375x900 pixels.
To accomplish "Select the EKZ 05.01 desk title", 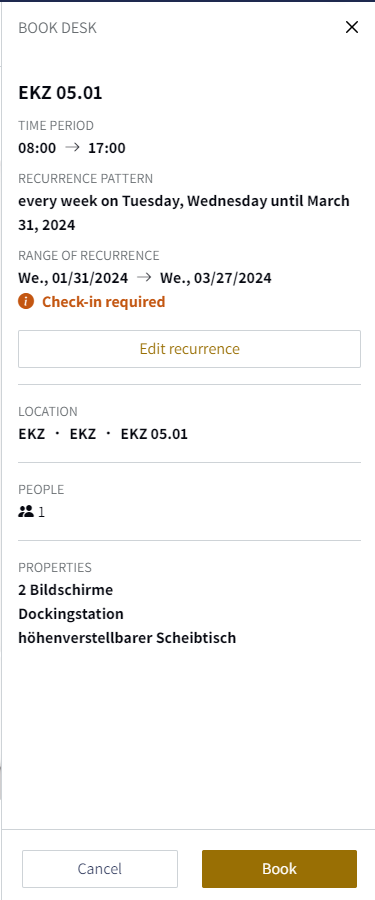I will click(x=60, y=92).
